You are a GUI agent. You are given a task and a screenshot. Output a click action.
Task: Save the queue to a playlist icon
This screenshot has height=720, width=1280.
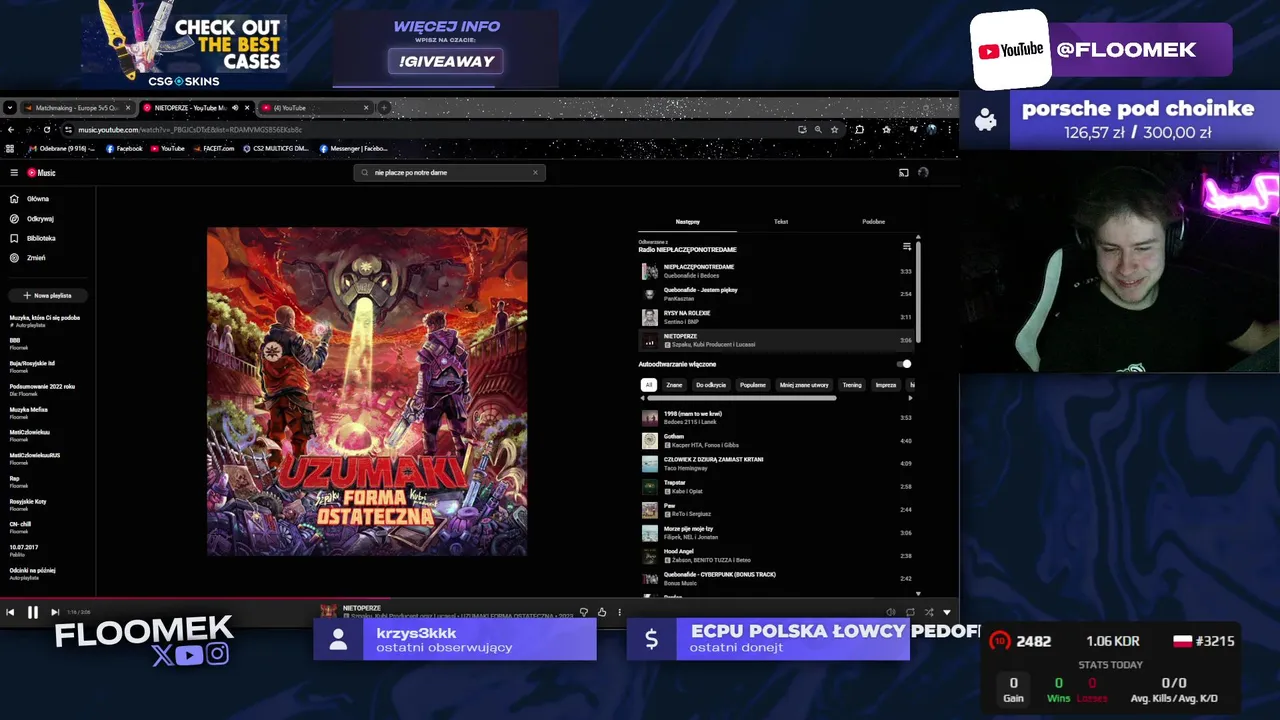pos(907,246)
